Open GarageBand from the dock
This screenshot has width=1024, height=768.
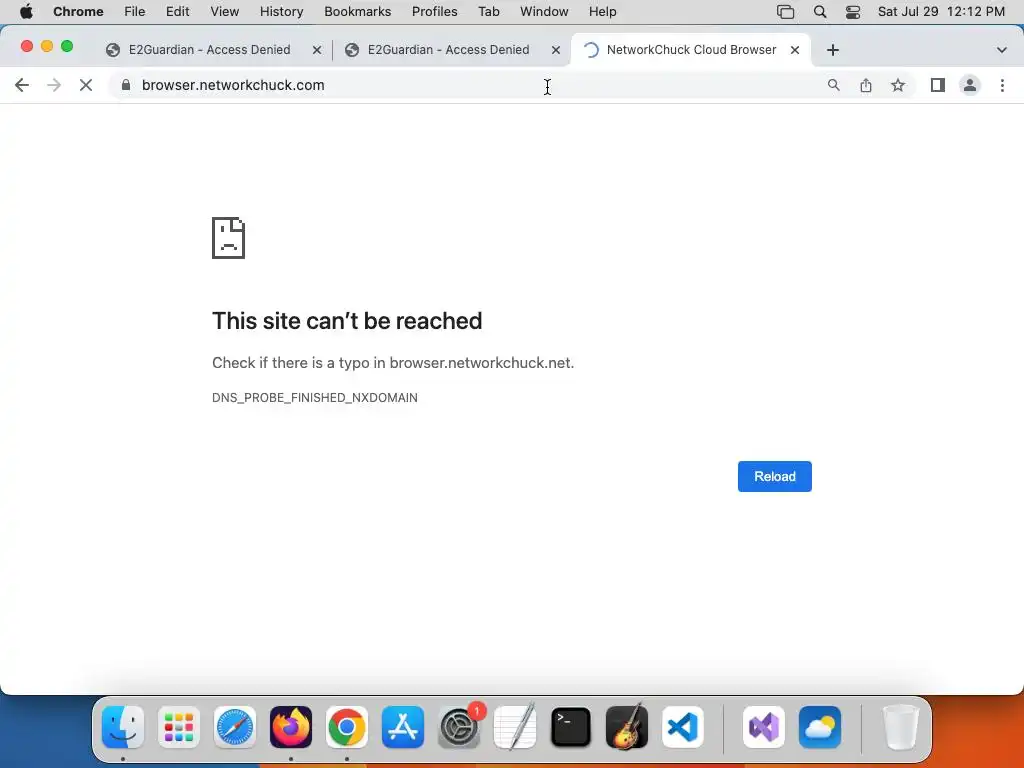point(627,727)
